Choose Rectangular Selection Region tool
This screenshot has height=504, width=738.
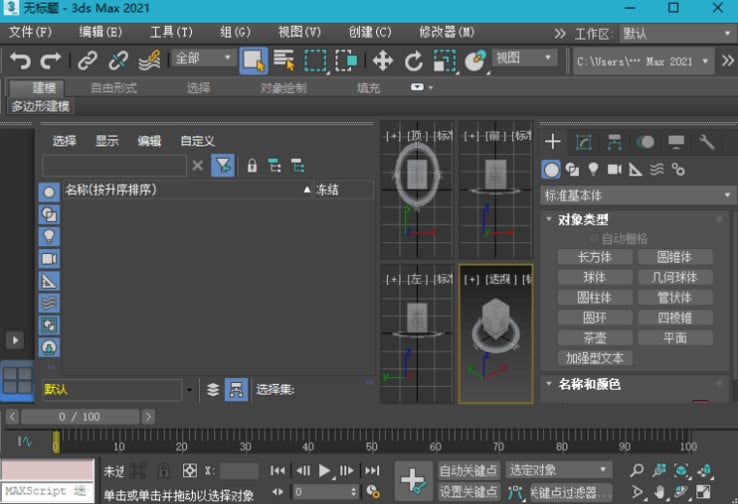tap(315, 61)
